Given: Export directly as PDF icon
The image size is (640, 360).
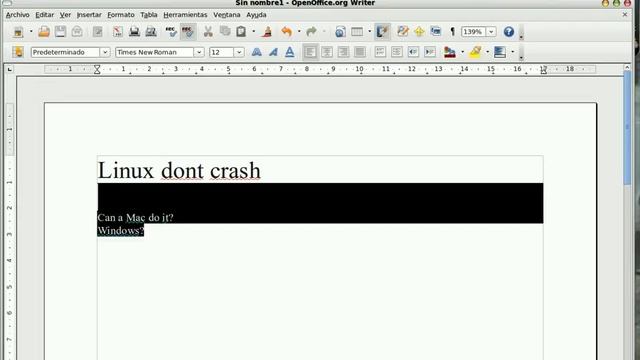Looking at the screenshot, I should pyautogui.click(x=118, y=32).
